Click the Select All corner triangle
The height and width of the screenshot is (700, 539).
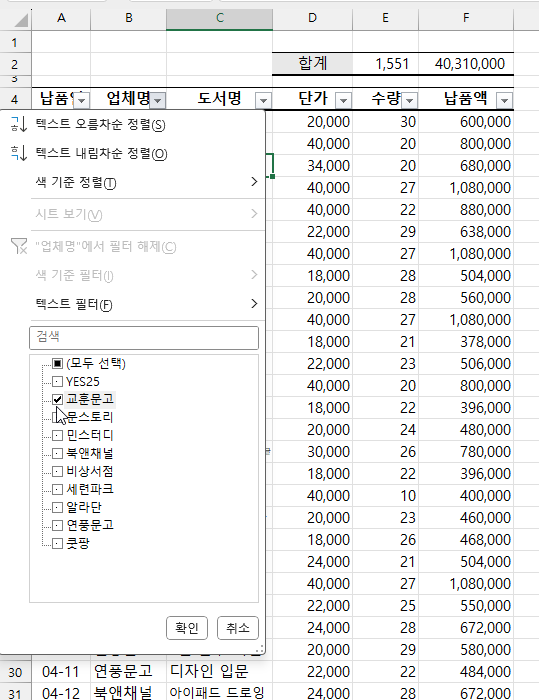(x=20, y=20)
